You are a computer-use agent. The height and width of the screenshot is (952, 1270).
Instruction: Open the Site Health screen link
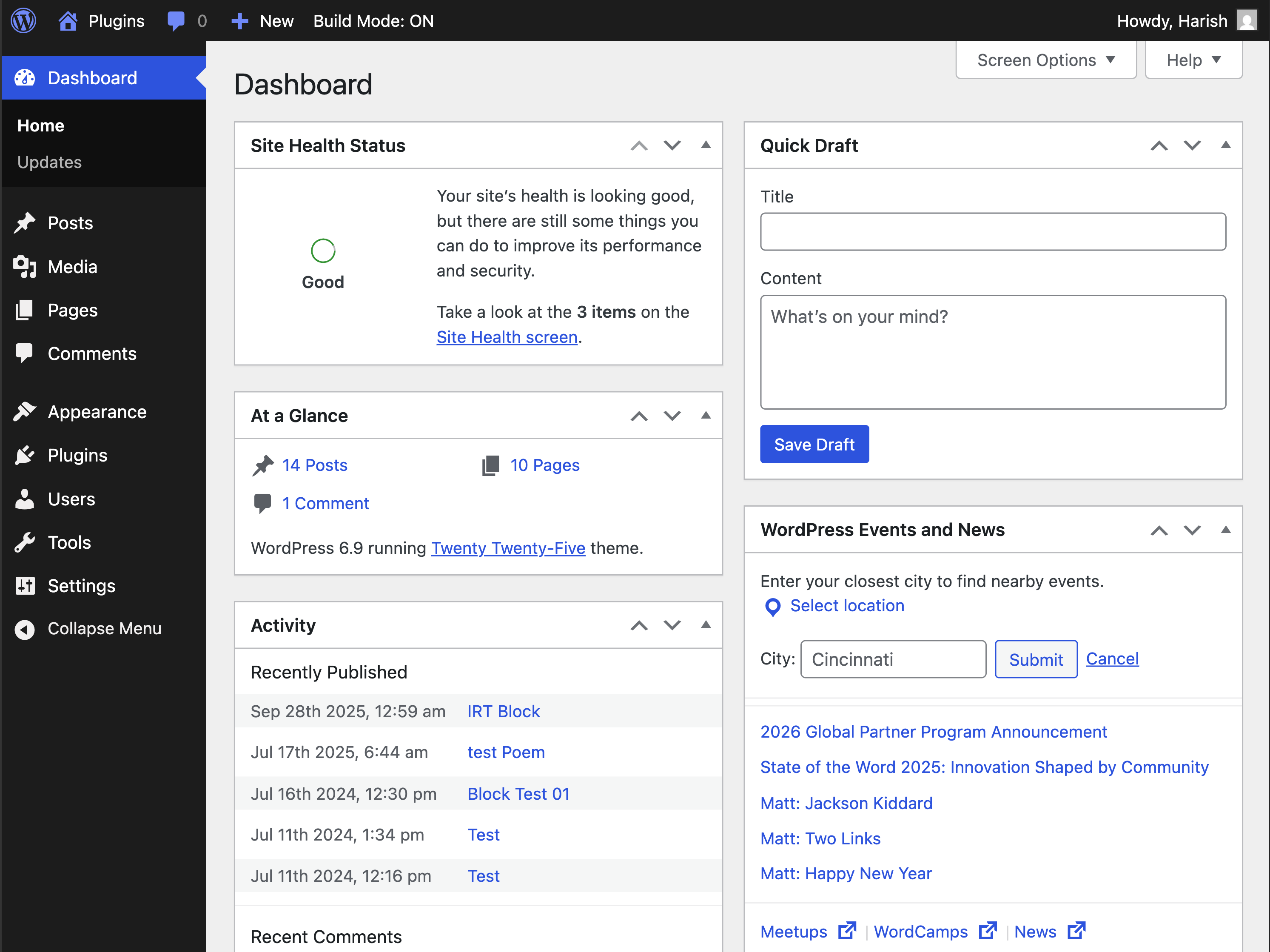(507, 337)
